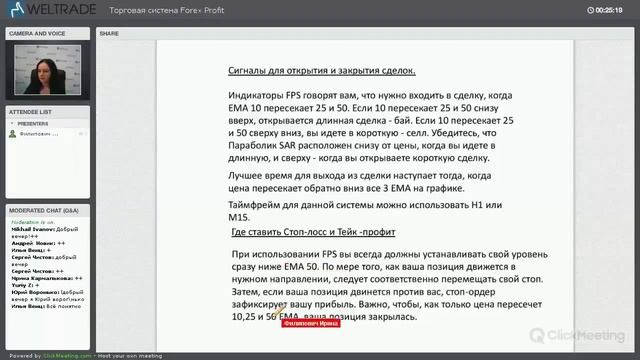Click Yuriy Z's '+' chat message

pyautogui.click(x=25, y=285)
